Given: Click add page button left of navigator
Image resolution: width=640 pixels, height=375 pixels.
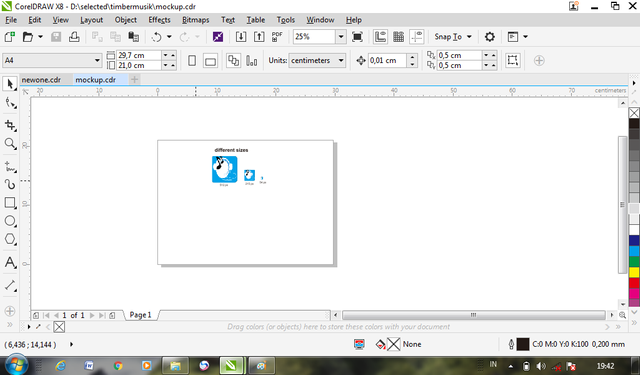Looking at the screenshot, I should pyautogui.click(x=36, y=315).
